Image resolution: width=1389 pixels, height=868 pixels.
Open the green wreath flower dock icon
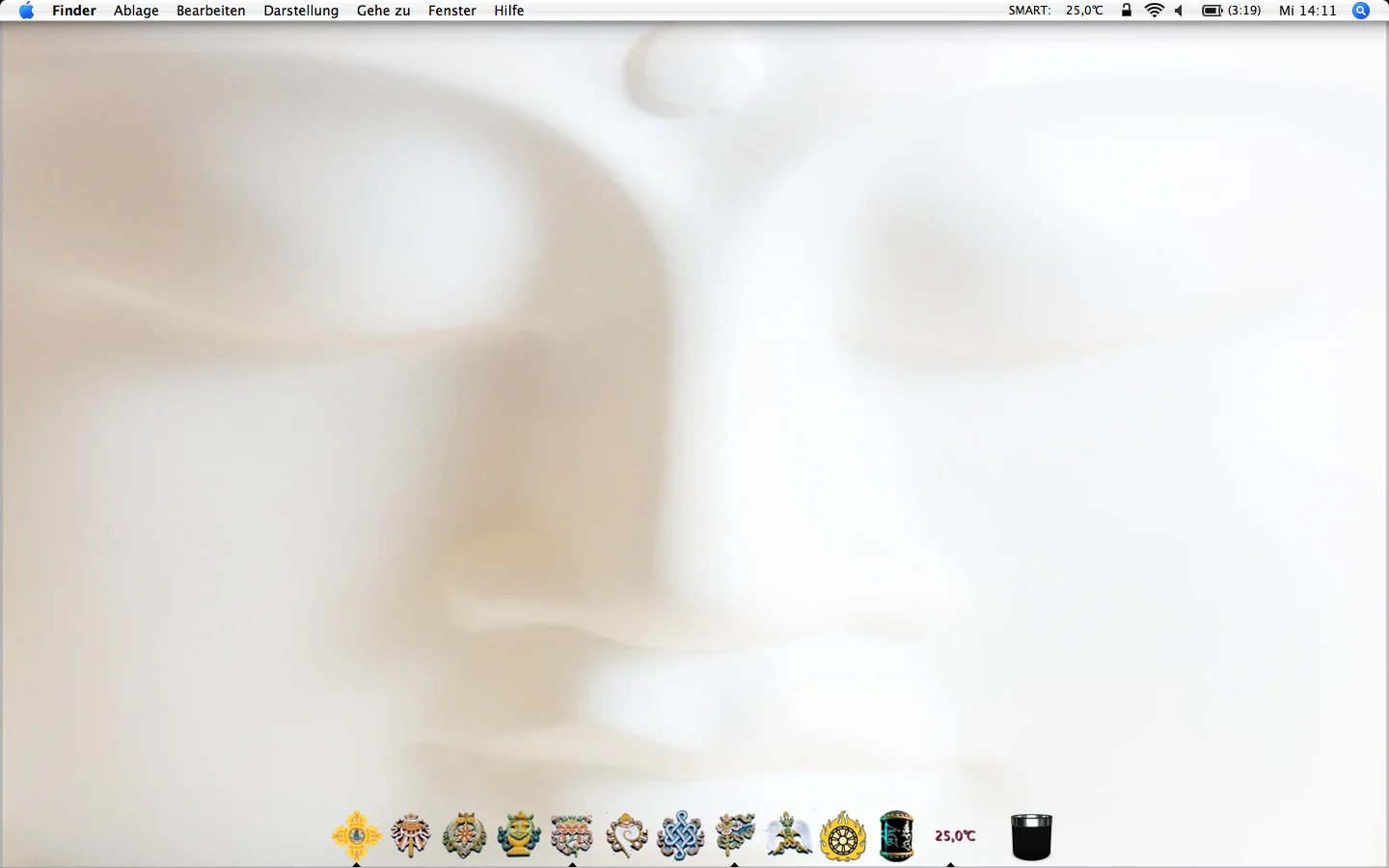click(x=464, y=835)
